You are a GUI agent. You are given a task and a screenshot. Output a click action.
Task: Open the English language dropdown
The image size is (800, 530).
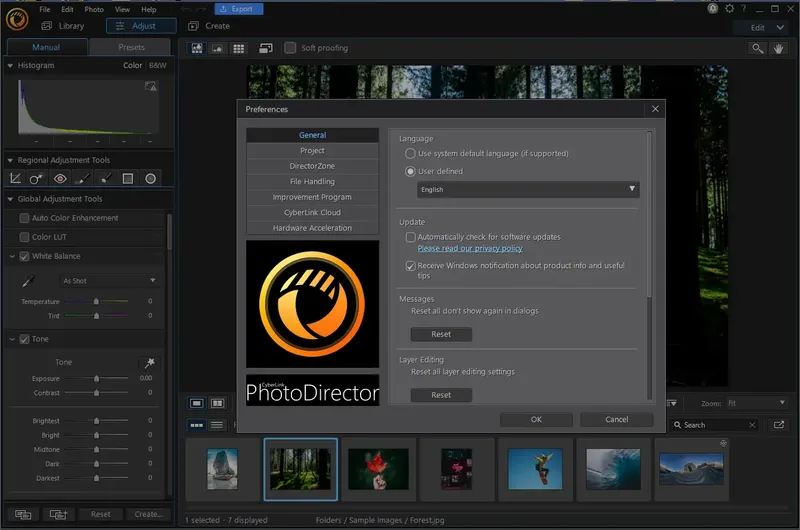tap(528, 189)
